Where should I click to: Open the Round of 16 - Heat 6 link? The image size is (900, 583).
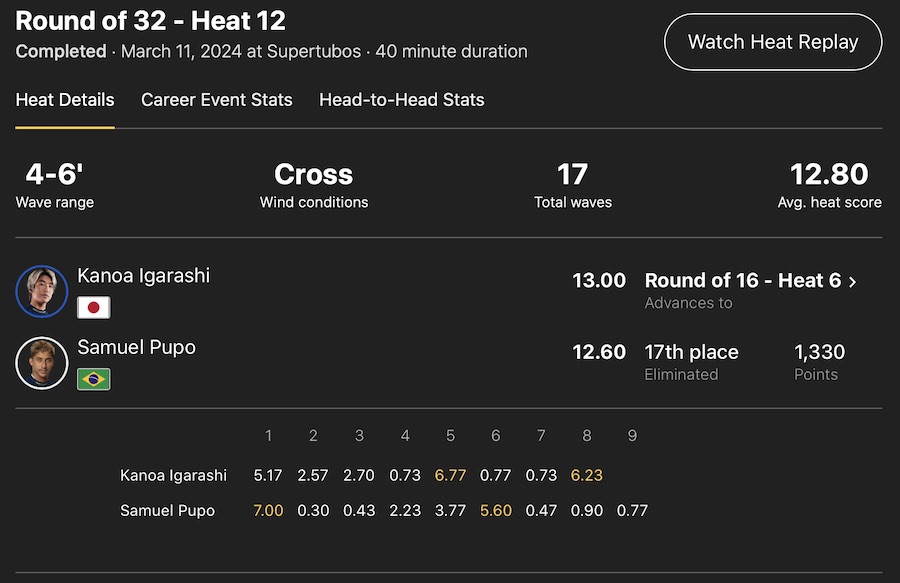pyautogui.click(x=742, y=281)
